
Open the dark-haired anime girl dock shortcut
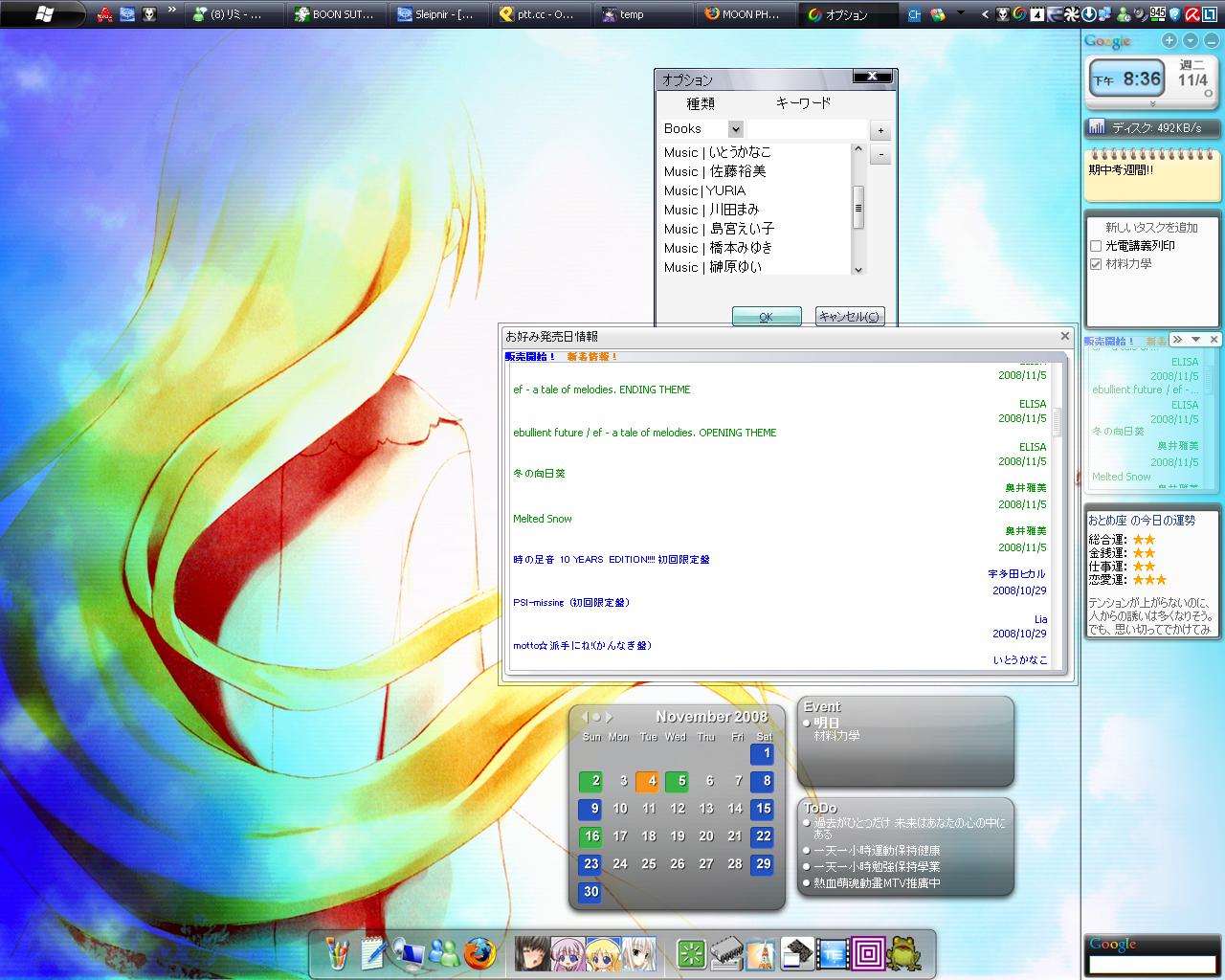532,953
